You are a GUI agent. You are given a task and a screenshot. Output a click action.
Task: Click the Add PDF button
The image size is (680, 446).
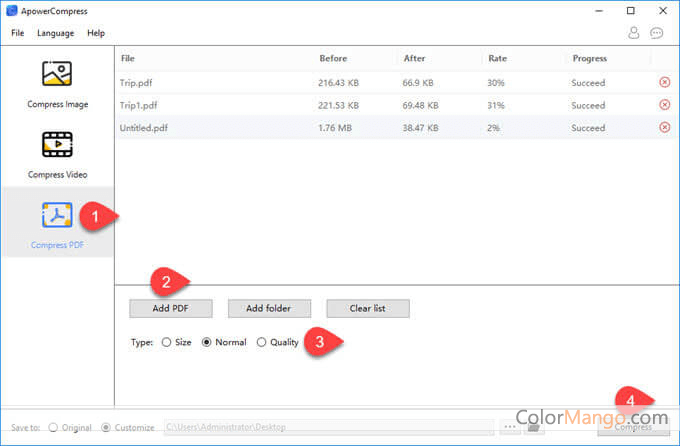pos(170,308)
